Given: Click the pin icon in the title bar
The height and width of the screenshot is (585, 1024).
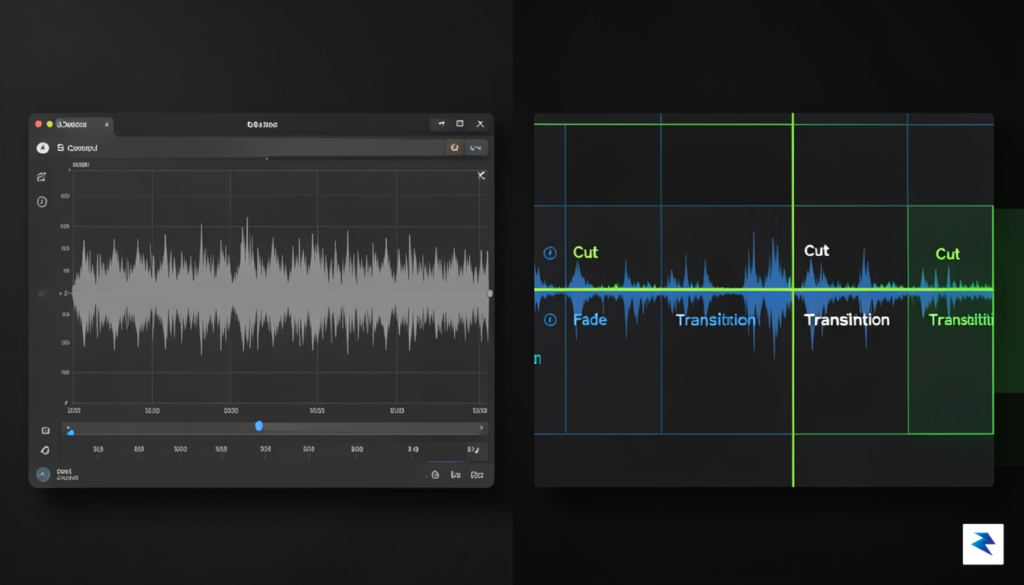Looking at the screenshot, I should tap(441, 123).
